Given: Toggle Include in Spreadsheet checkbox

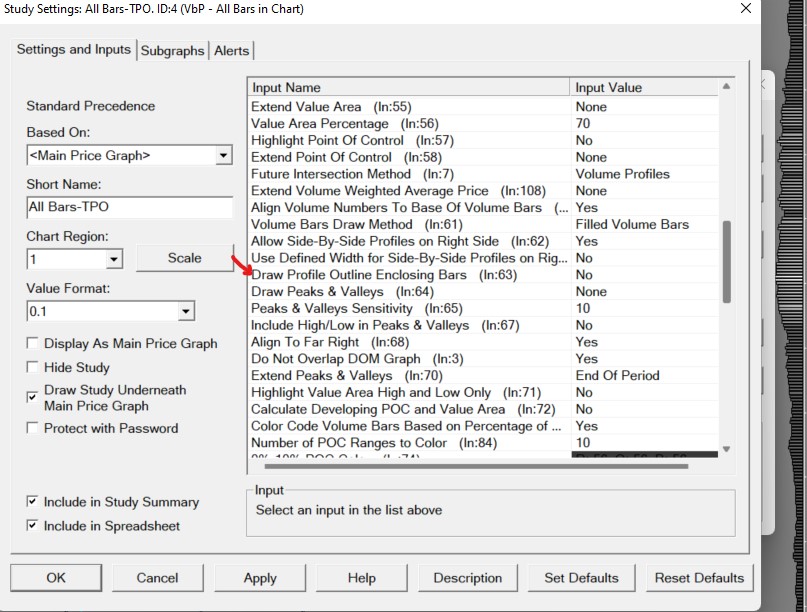Looking at the screenshot, I should coord(32,526).
